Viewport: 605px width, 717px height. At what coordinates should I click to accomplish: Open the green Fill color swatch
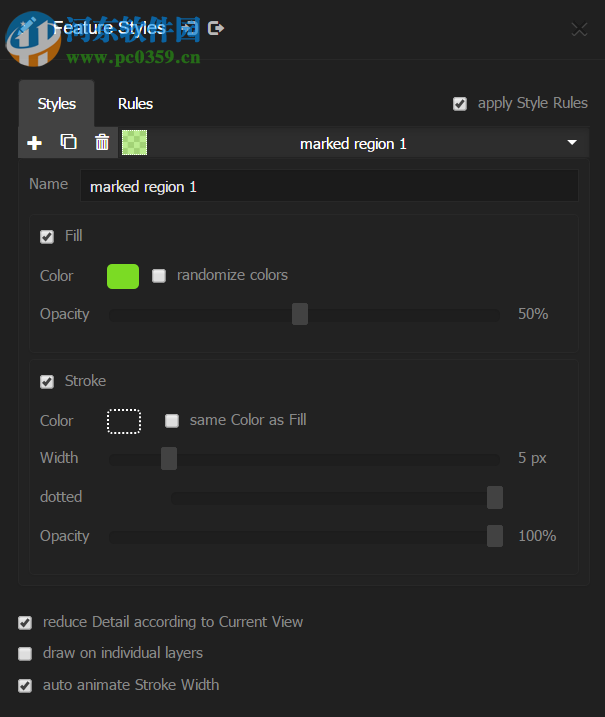123,276
